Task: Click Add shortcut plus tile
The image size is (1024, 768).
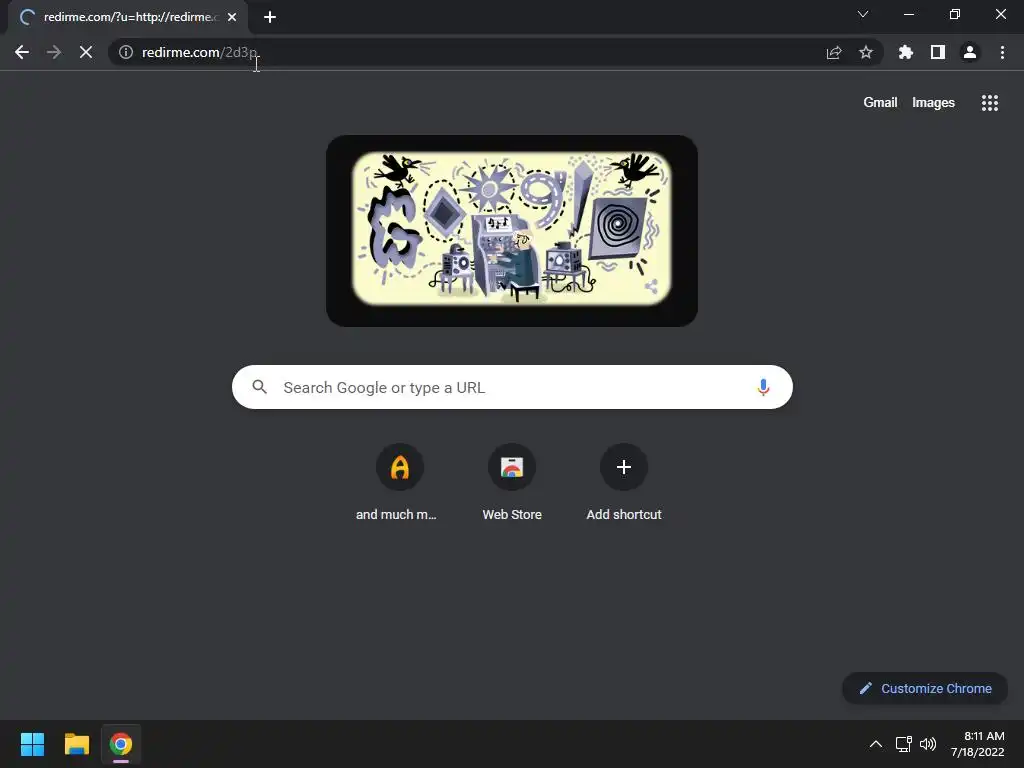Action: [x=624, y=483]
